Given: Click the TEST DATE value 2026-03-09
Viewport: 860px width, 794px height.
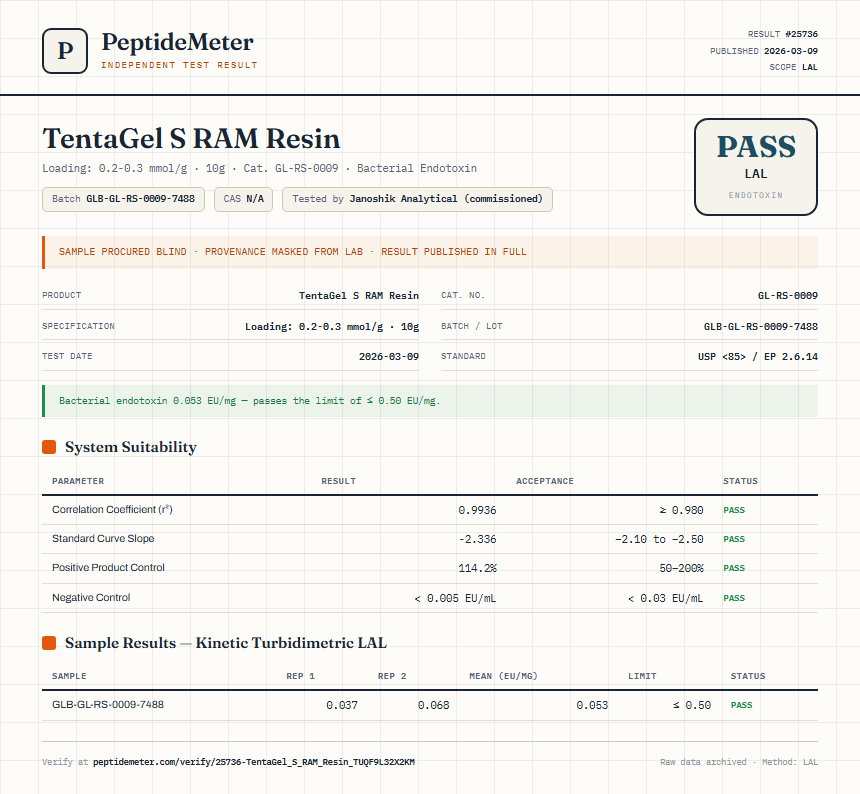Looking at the screenshot, I should [389, 356].
